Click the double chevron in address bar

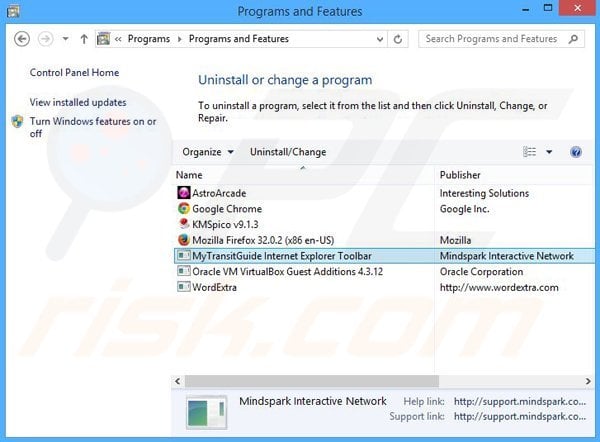(118, 39)
